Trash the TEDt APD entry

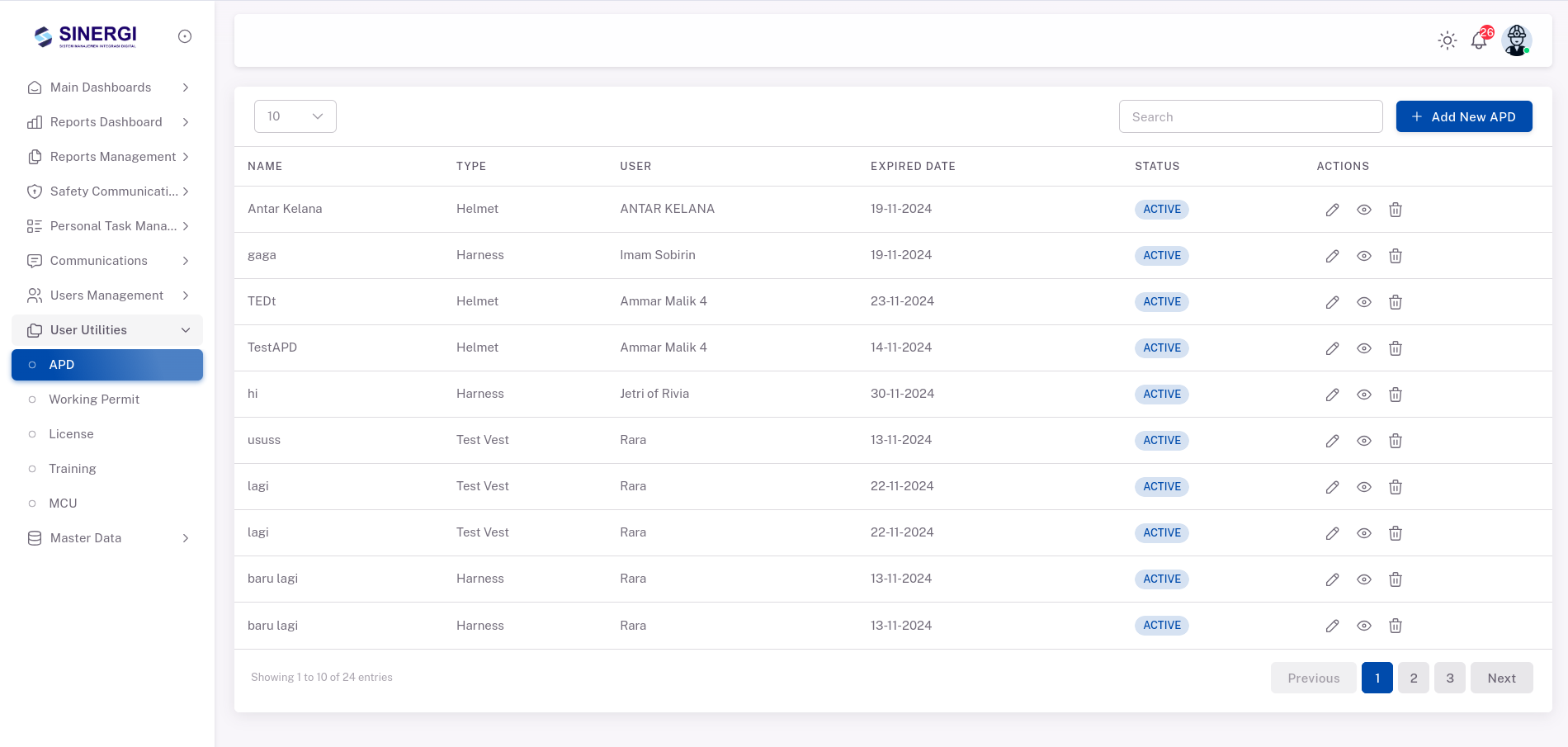tap(1396, 302)
